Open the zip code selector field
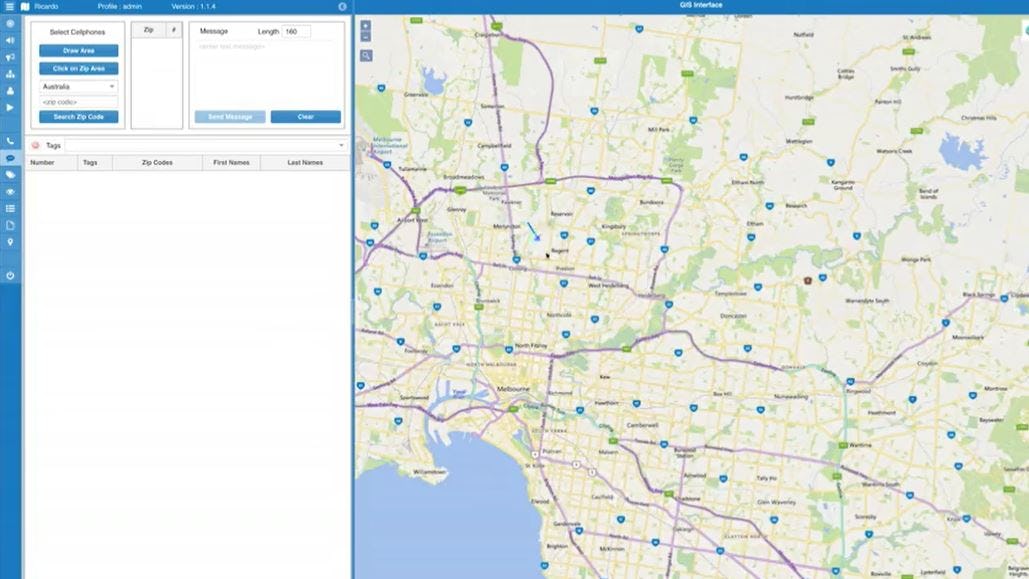The image size is (1029, 579). (x=77, y=101)
